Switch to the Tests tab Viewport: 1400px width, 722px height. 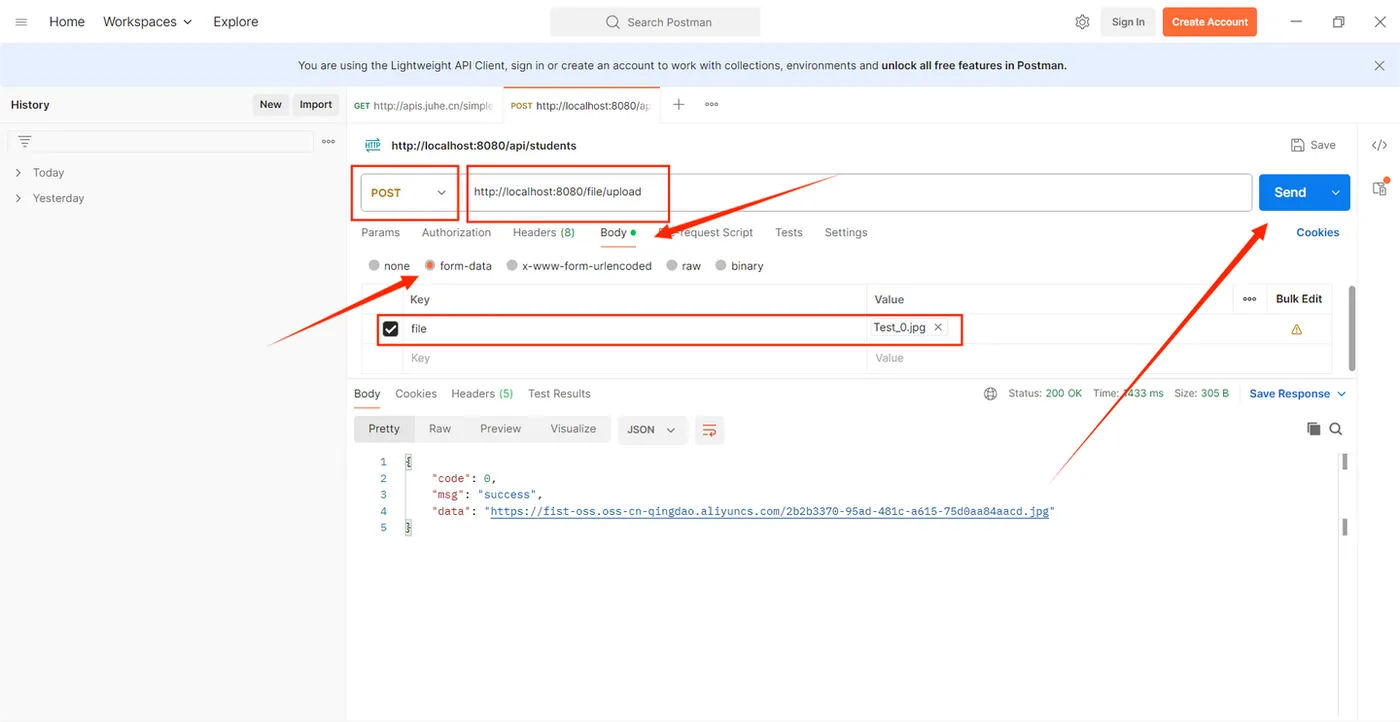tap(789, 233)
